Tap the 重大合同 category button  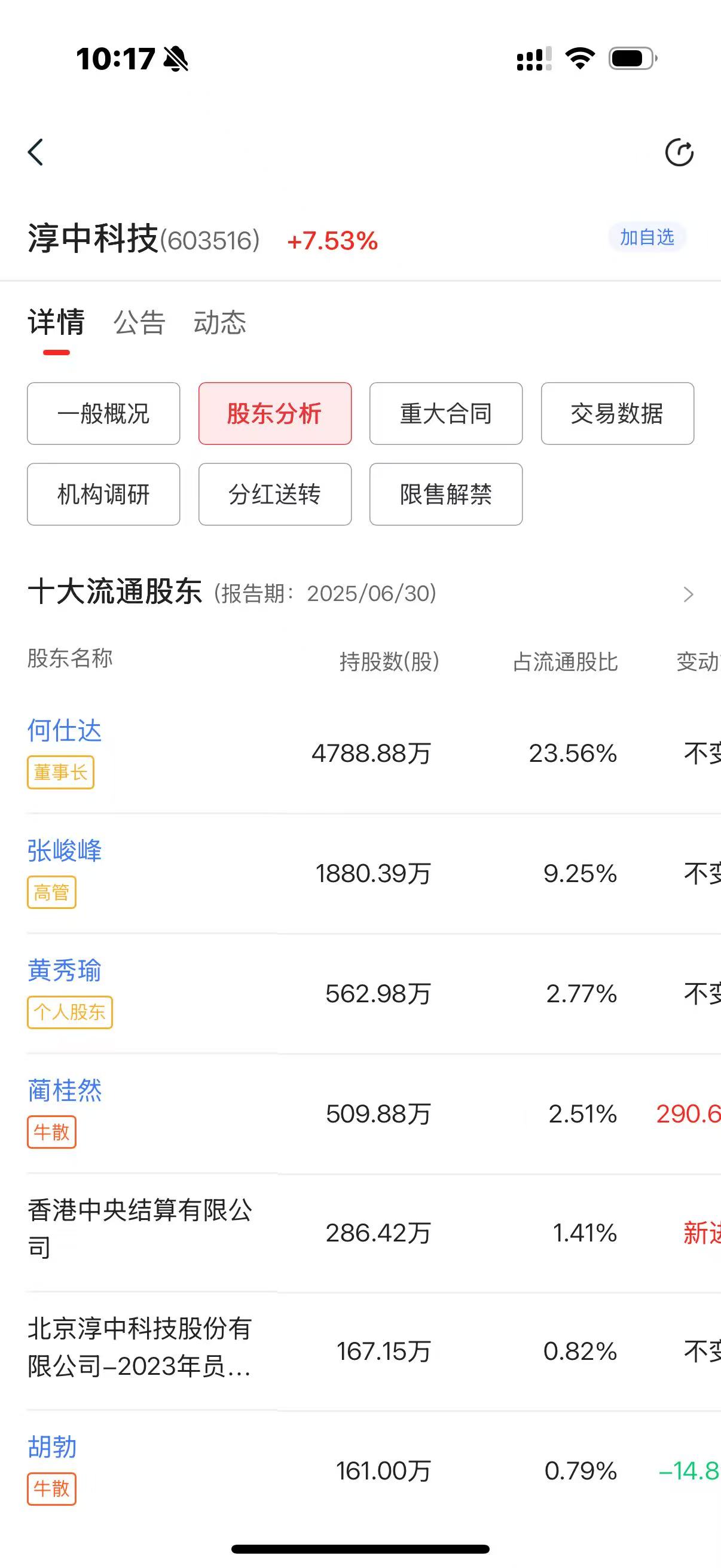point(446,413)
